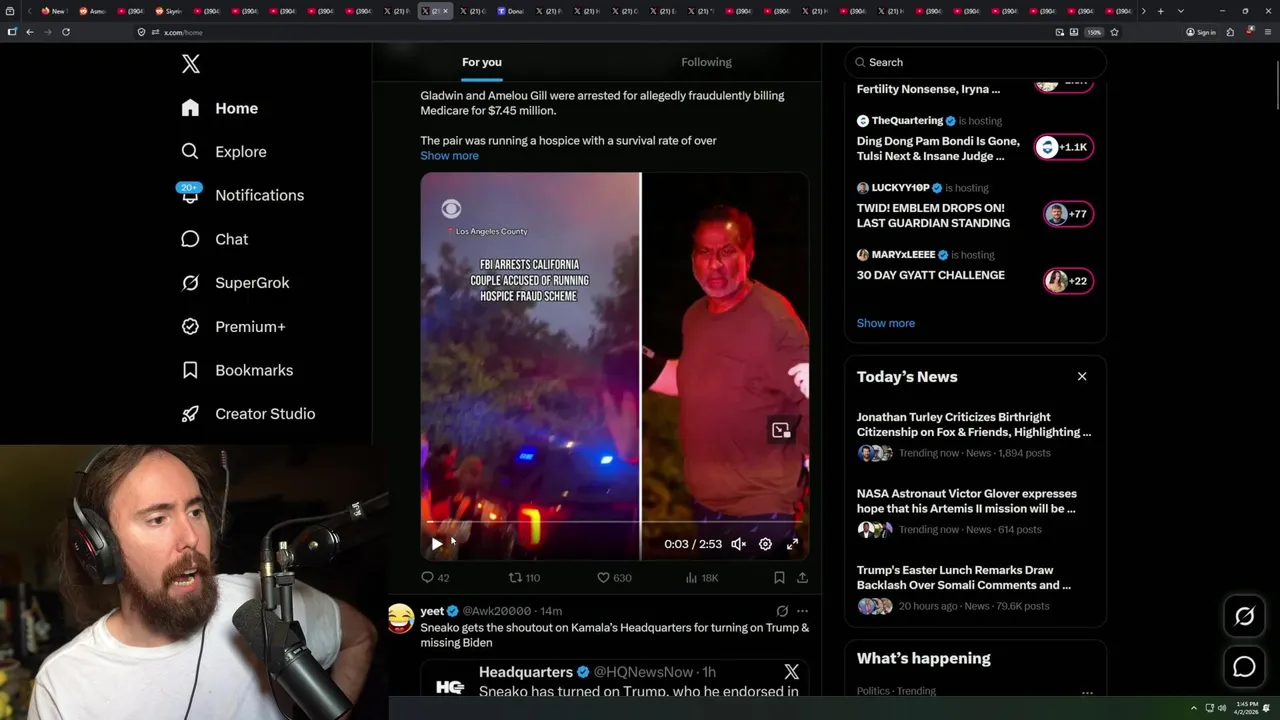The width and height of the screenshot is (1280, 720).
Task: Open the Chat section
Action: [214, 239]
